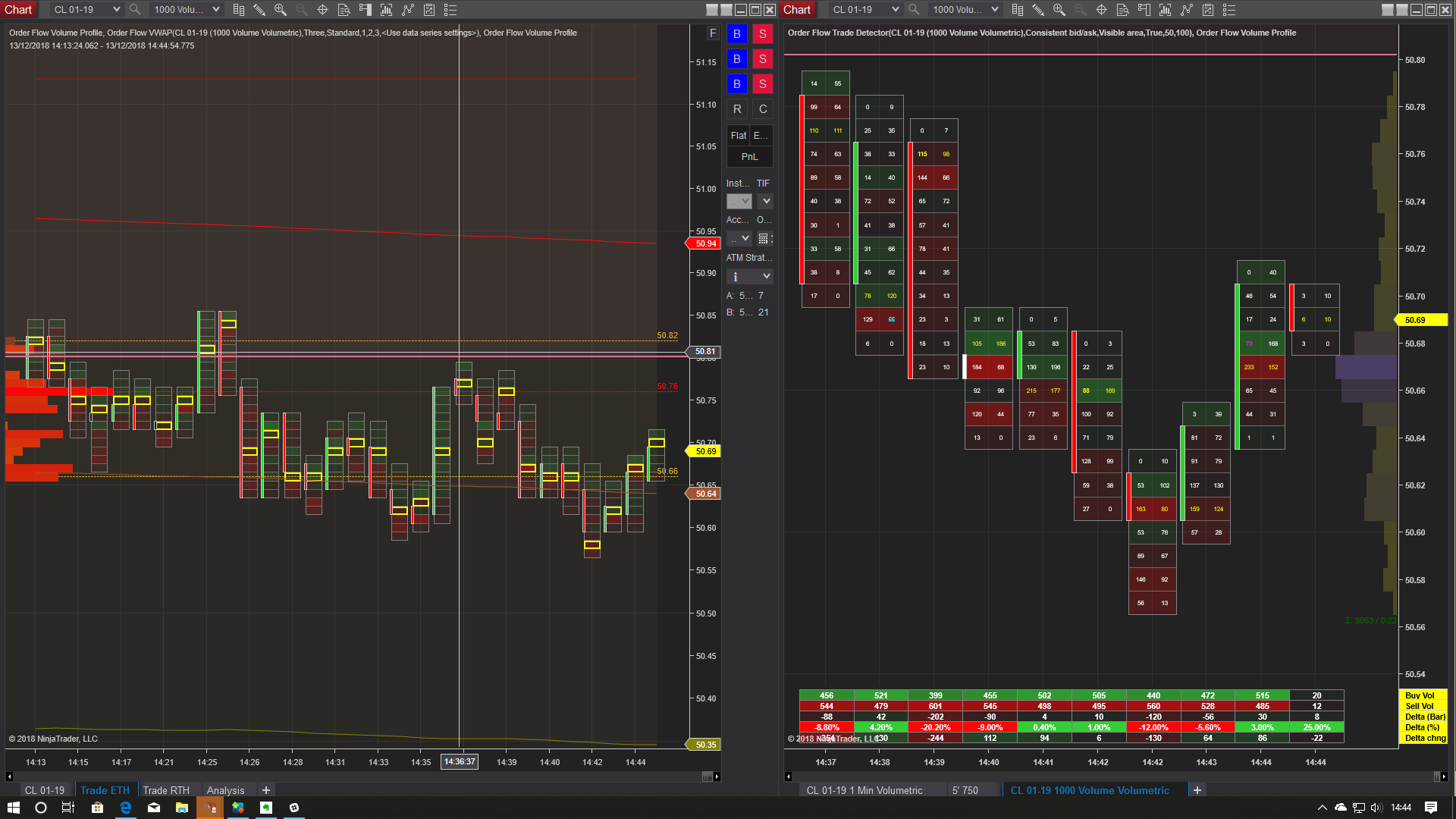Click the R reverse button in Chart Trader
1456x819 pixels.
737,109
